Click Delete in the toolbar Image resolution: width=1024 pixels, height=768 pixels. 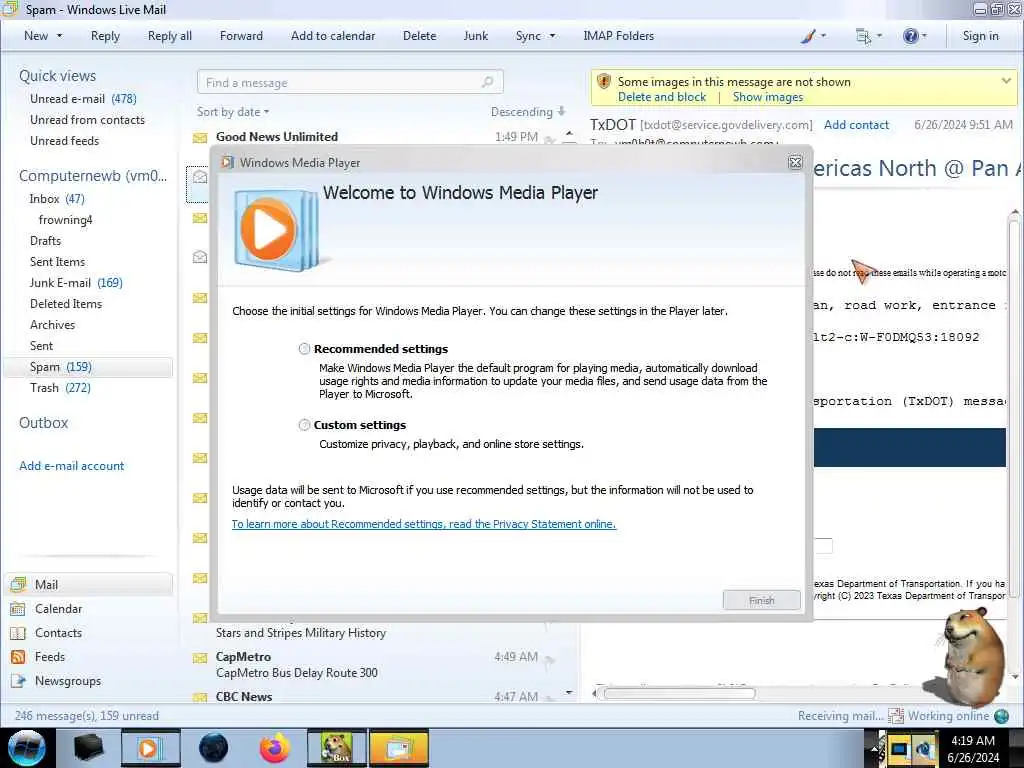pos(419,36)
